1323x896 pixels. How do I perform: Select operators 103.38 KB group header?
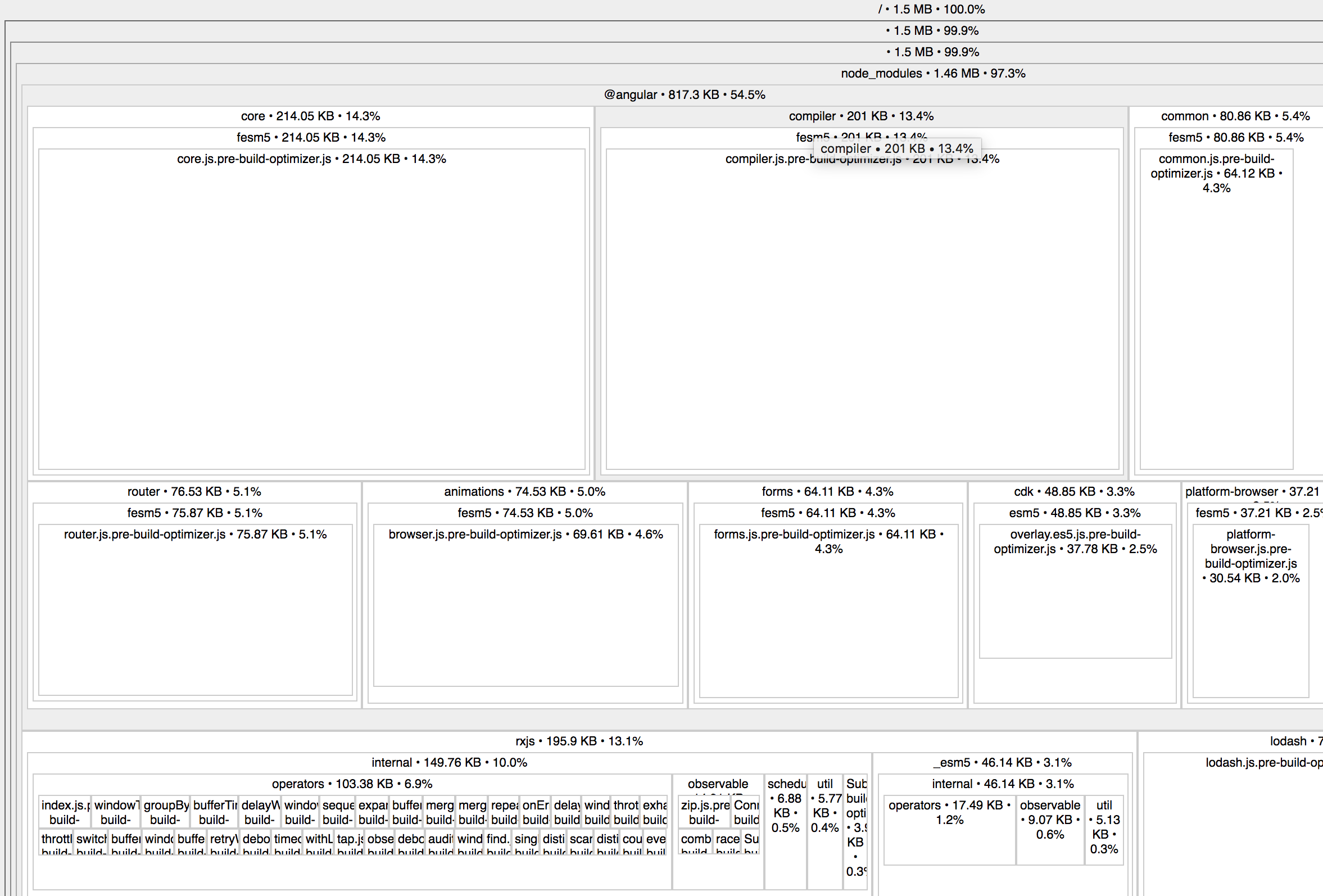pos(352,784)
